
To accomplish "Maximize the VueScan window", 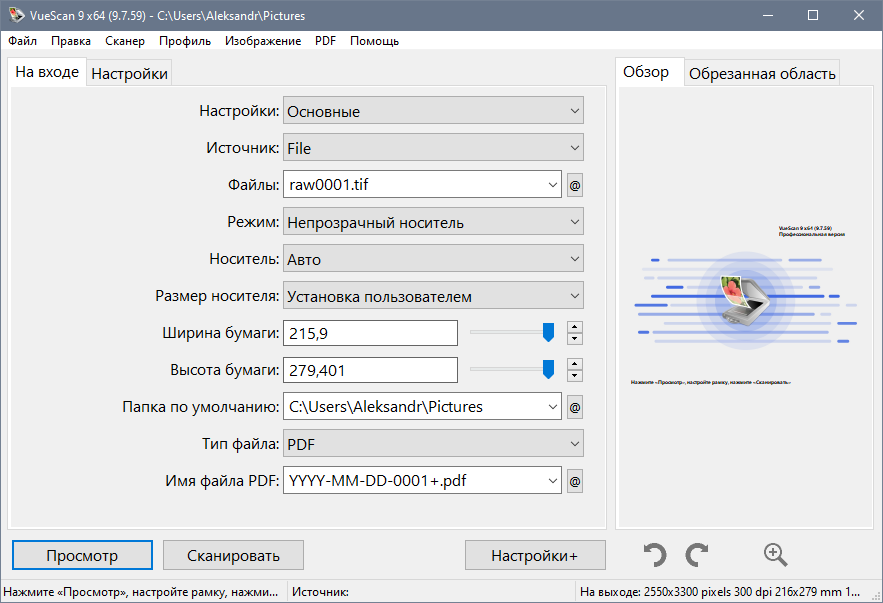I will click(x=813, y=15).
